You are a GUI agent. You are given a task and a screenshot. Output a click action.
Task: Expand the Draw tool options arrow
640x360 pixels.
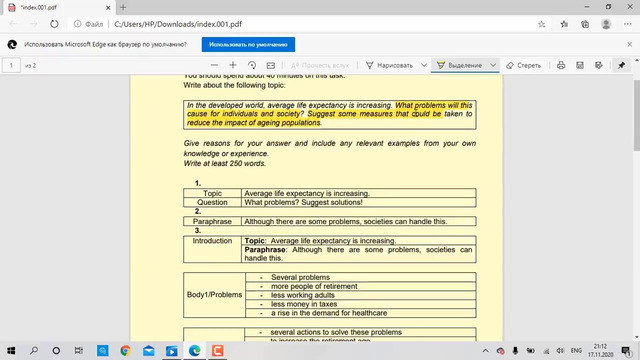click(x=424, y=65)
